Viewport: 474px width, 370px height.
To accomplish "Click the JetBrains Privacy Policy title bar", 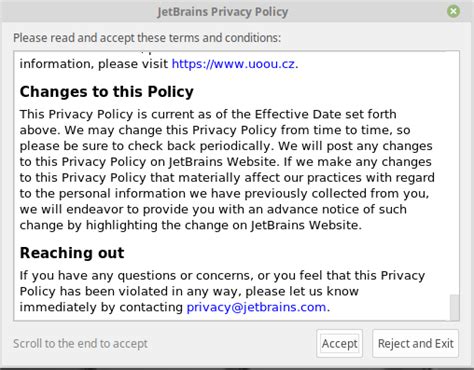I will pyautogui.click(x=223, y=12).
